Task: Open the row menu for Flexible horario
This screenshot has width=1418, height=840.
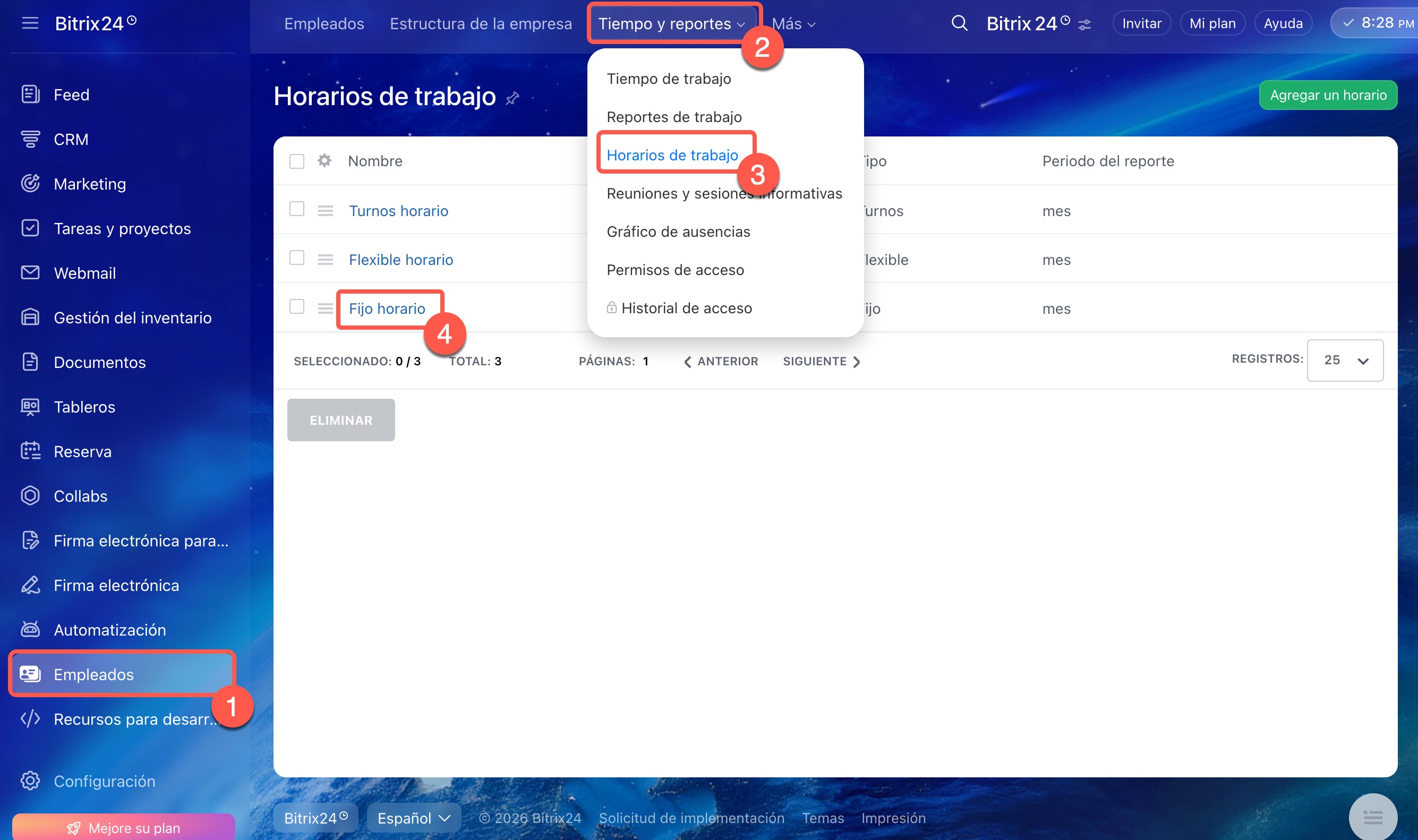Action: click(x=325, y=260)
